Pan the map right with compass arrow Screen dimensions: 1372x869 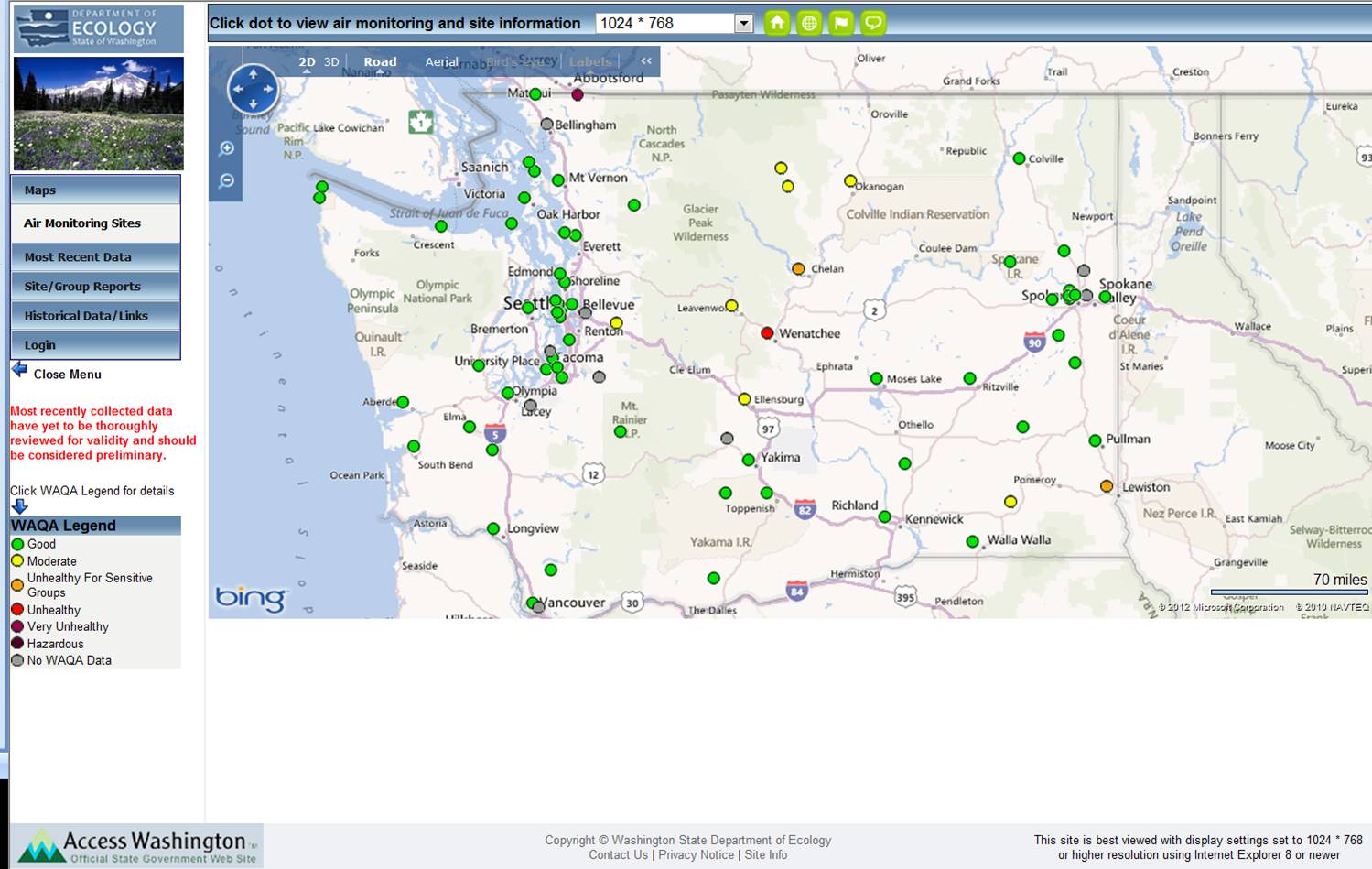pyautogui.click(x=269, y=89)
